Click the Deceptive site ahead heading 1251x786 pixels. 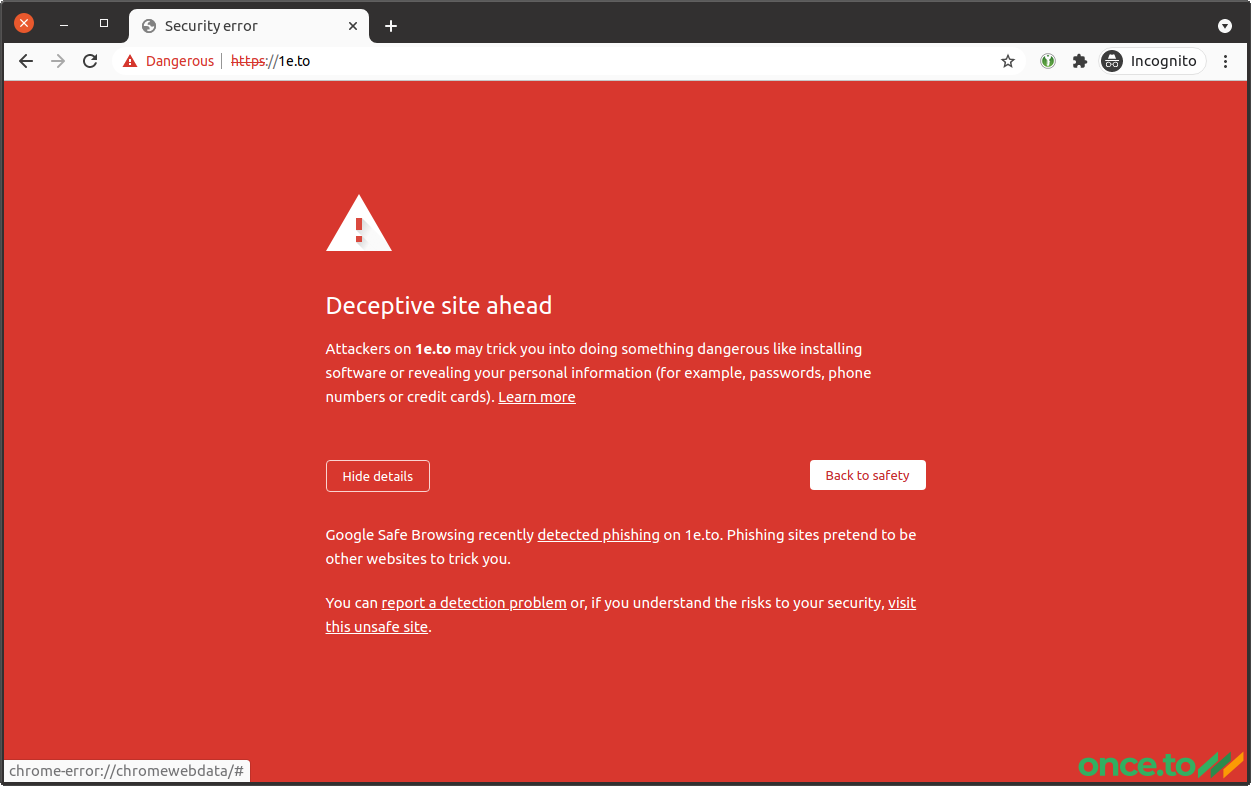click(439, 306)
